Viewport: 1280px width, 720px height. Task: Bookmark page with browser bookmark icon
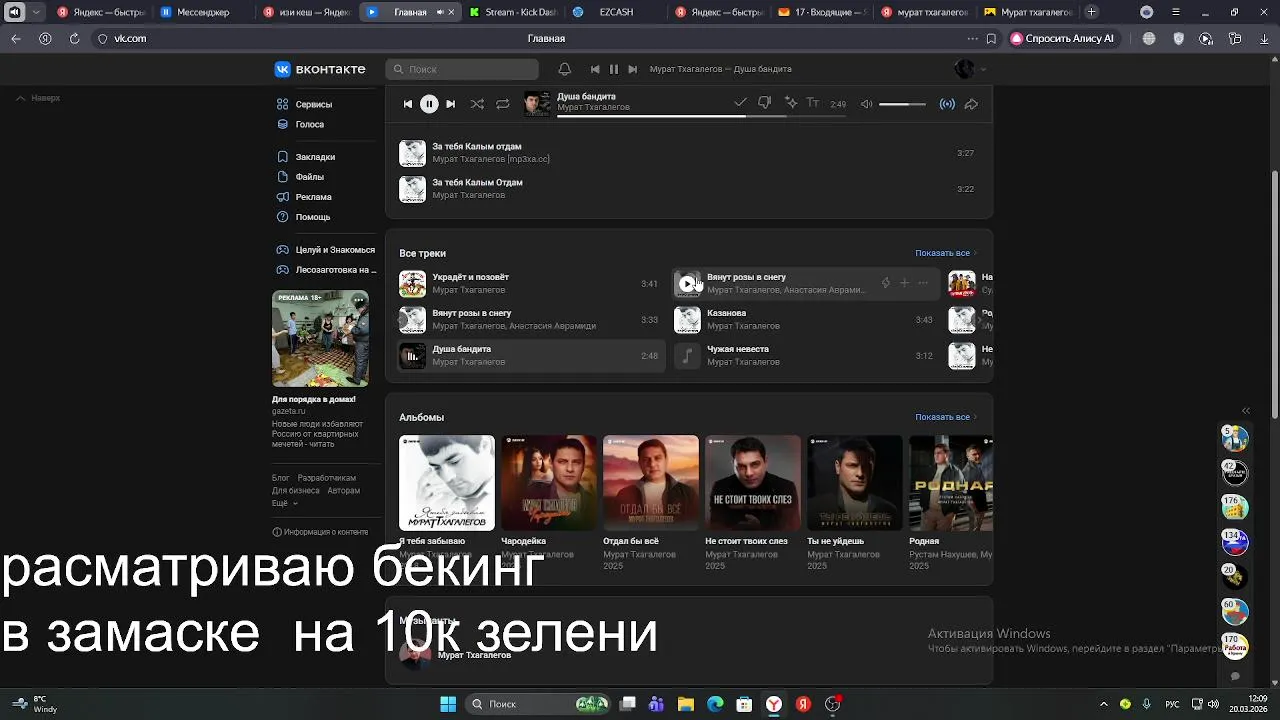point(991,38)
